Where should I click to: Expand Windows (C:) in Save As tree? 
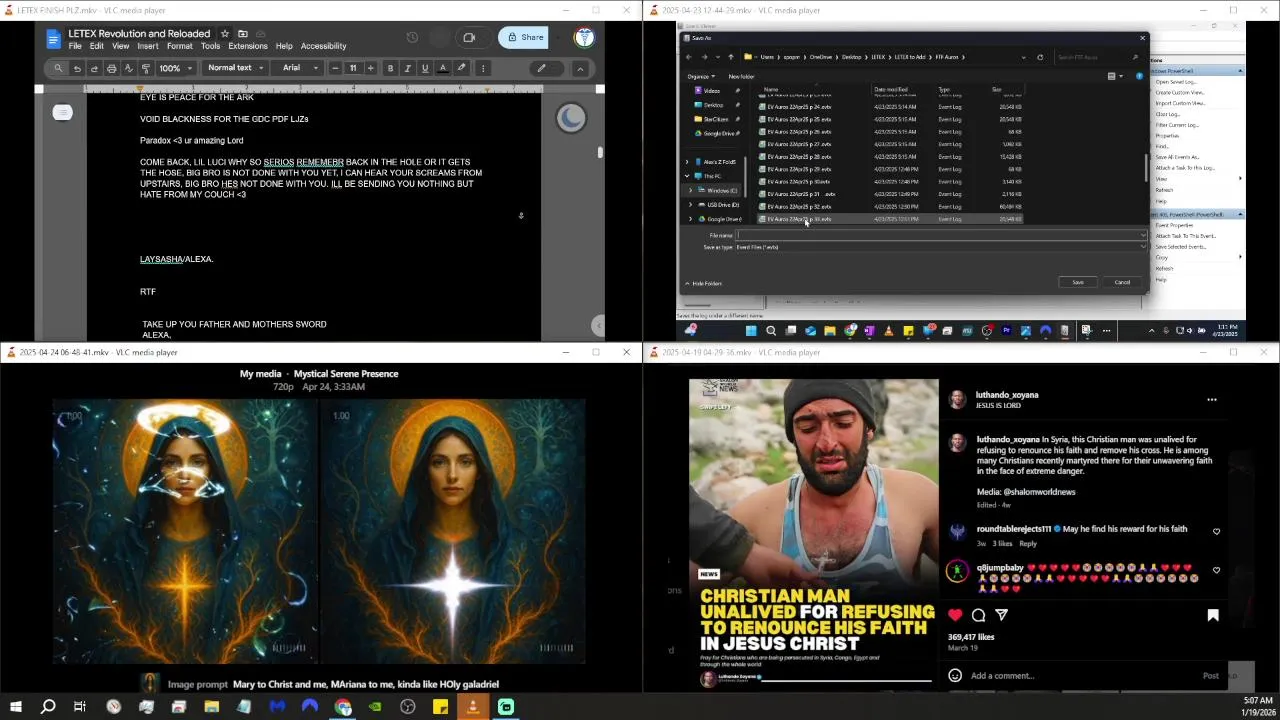[690, 190]
